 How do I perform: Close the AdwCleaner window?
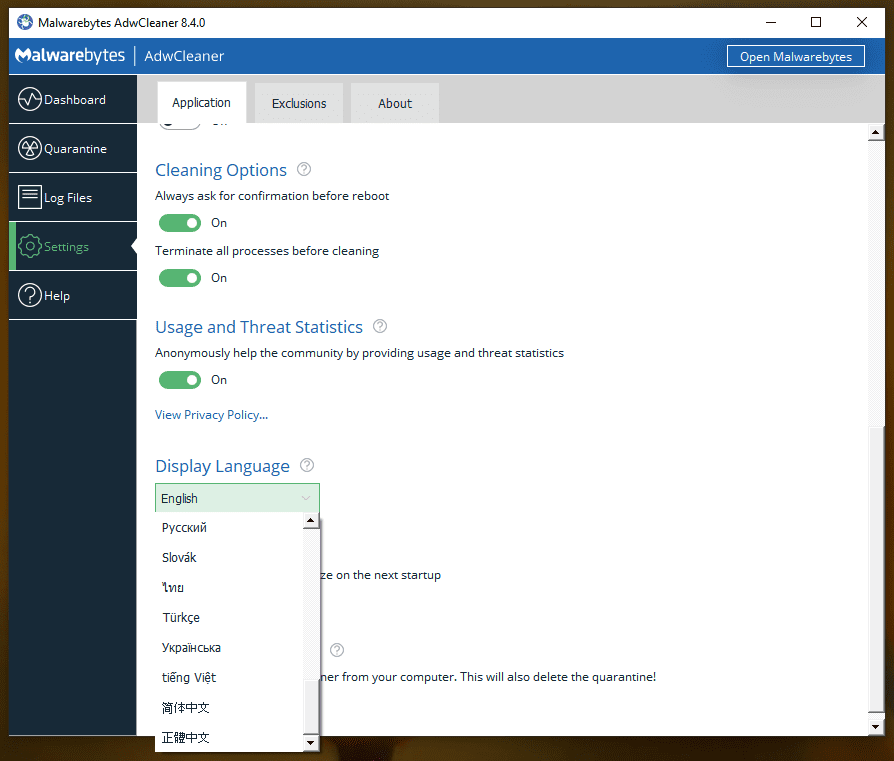(862, 22)
